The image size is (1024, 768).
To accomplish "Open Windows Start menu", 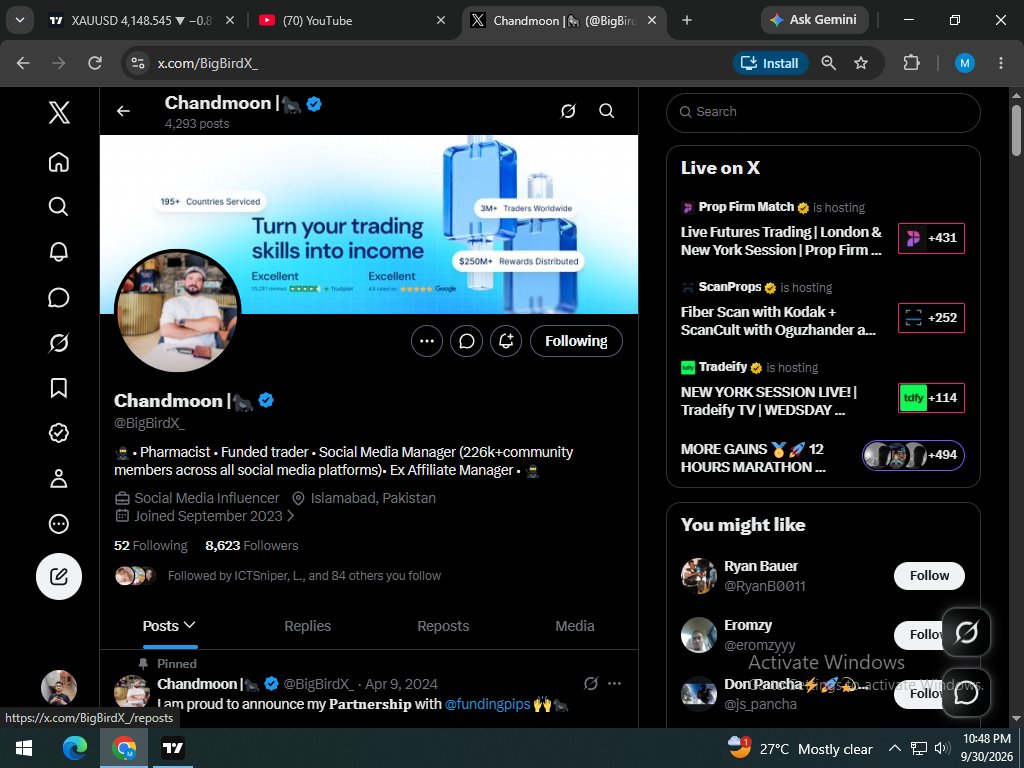I will [x=24, y=748].
